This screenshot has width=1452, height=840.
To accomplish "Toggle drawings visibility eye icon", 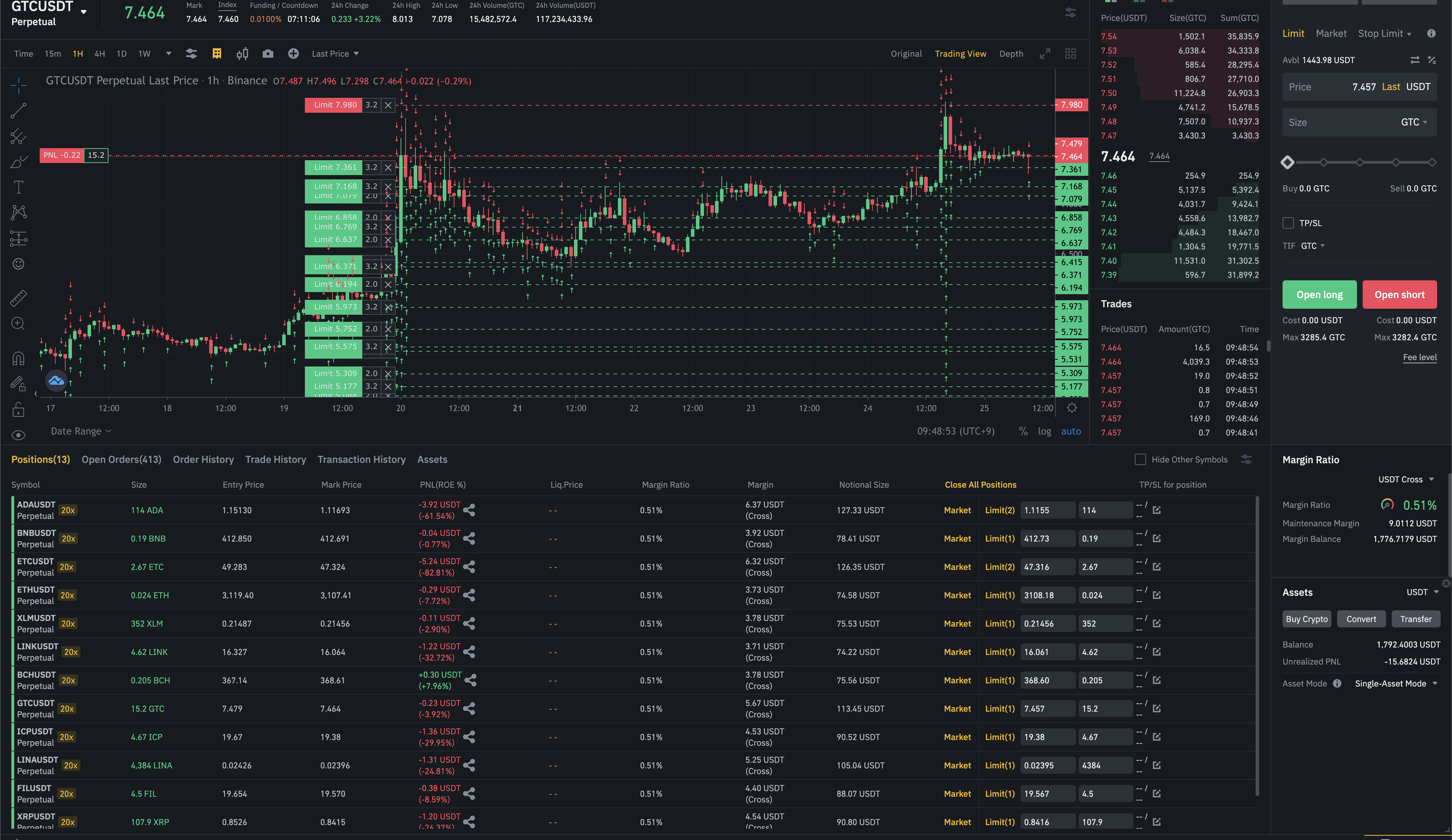I will [x=18, y=435].
